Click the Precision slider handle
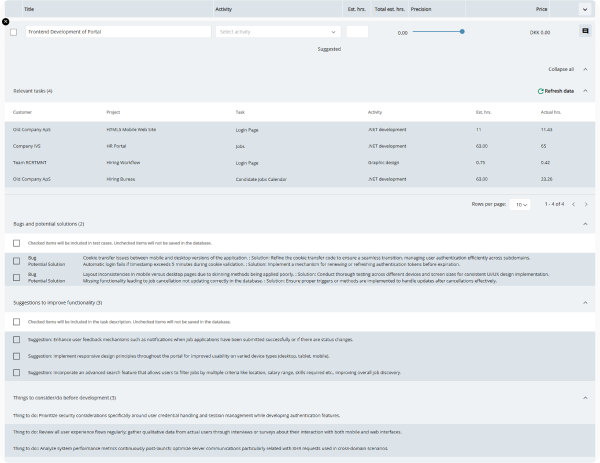The width and height of the screenshot is (600, 463). click(x=462, y=32)
